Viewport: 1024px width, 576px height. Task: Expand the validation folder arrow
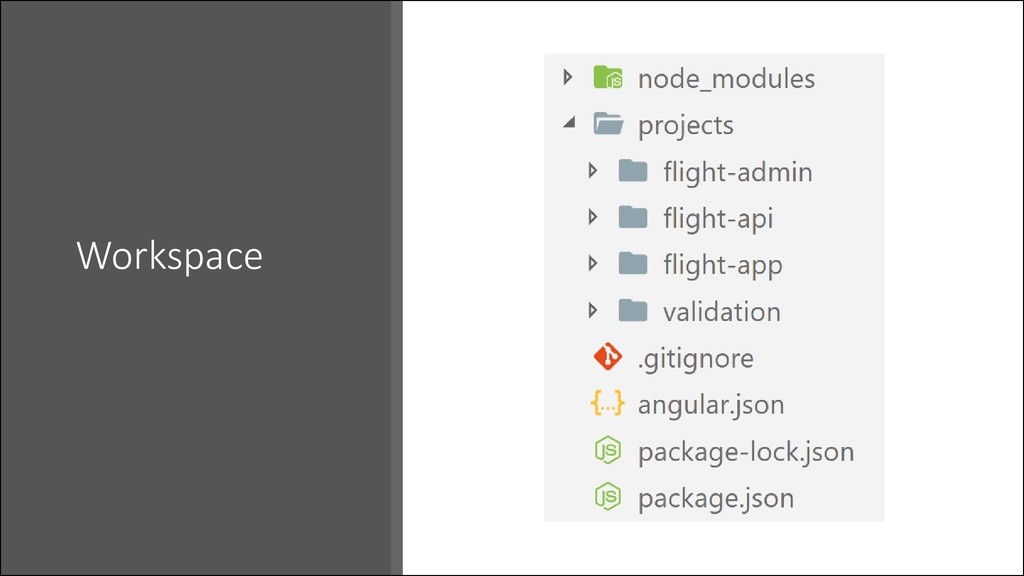pos(592,310)
